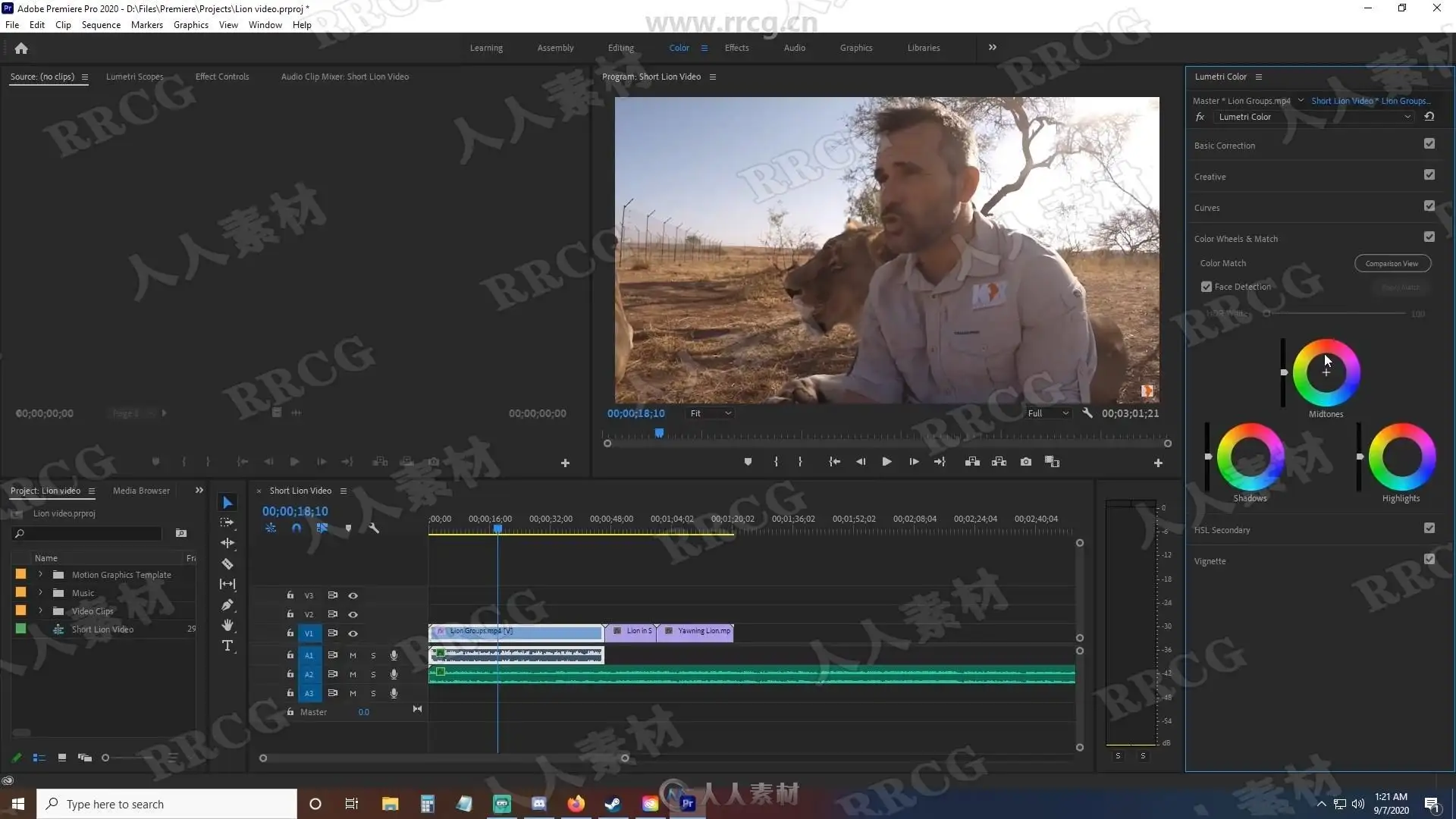Hide track V1 with eye icon
This screenshot has width=1456, height=819.
353,633
